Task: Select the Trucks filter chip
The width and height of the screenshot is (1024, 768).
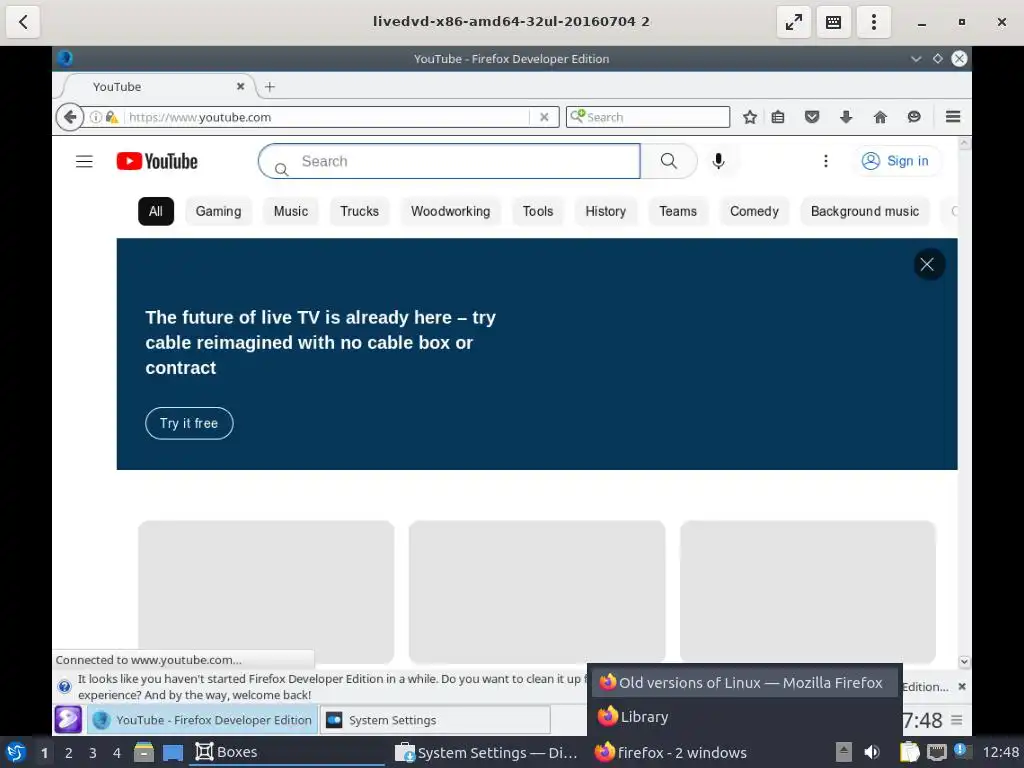Action: [x=359, y=211]
